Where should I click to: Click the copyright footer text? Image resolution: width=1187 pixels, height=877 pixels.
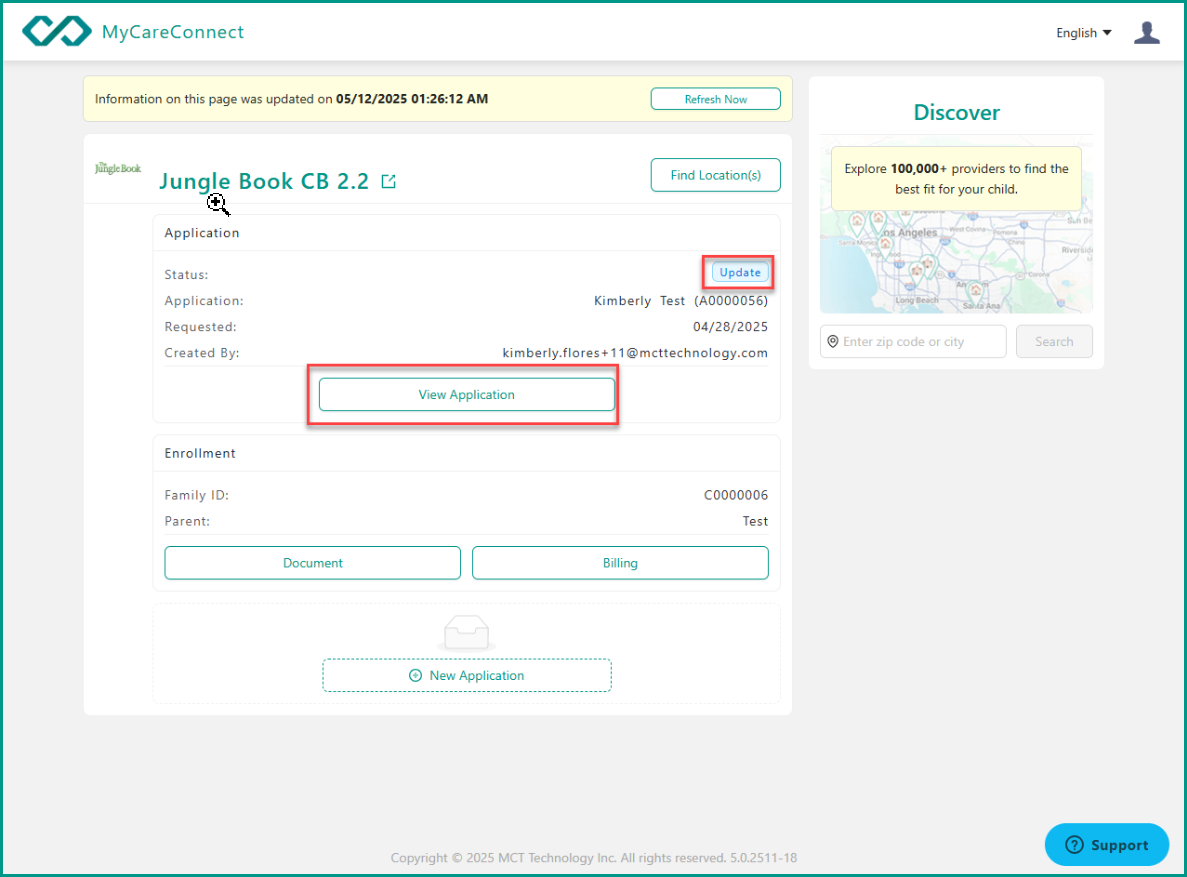[x=594, y=857]
